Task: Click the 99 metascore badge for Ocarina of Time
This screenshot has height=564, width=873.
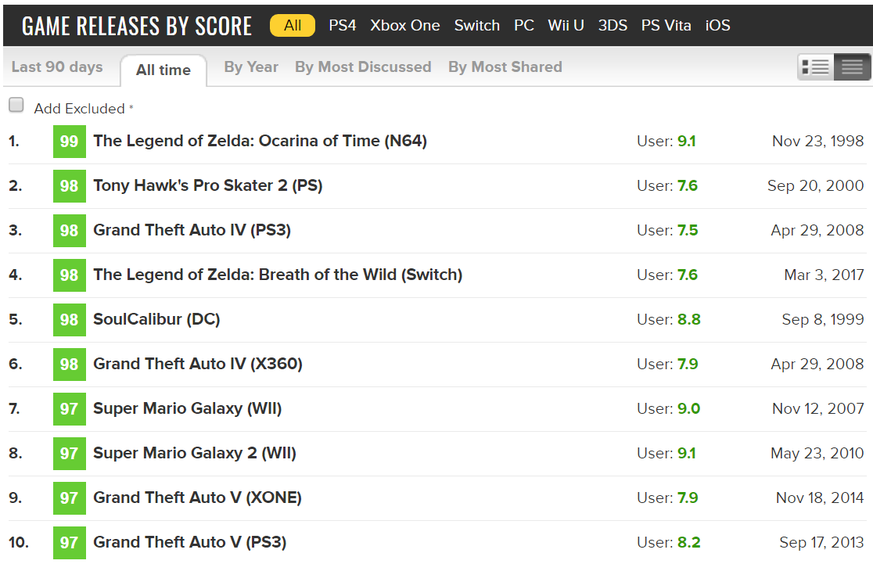Action: click(x=69, y=141)
